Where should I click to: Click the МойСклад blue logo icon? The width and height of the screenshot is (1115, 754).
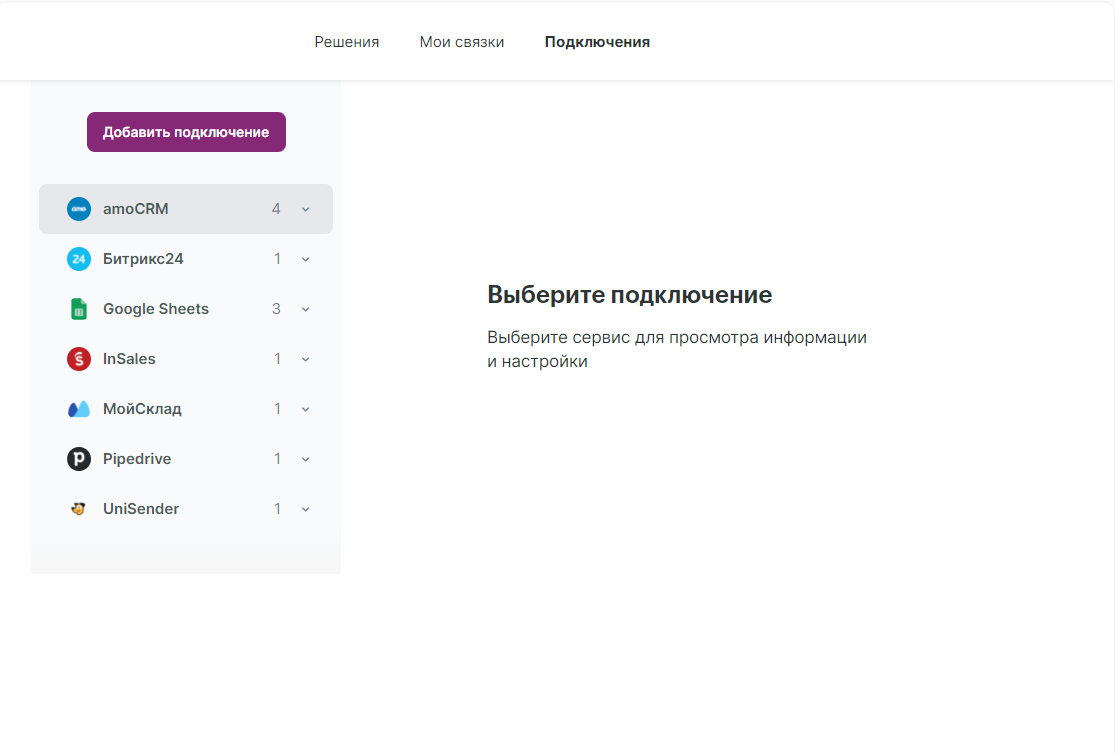coord(79,409)
